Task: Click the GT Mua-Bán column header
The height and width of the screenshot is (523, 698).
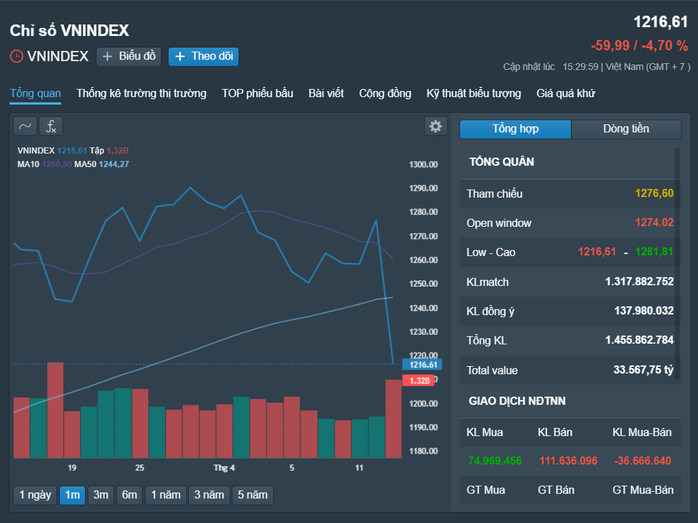Action: pos(643,490)
